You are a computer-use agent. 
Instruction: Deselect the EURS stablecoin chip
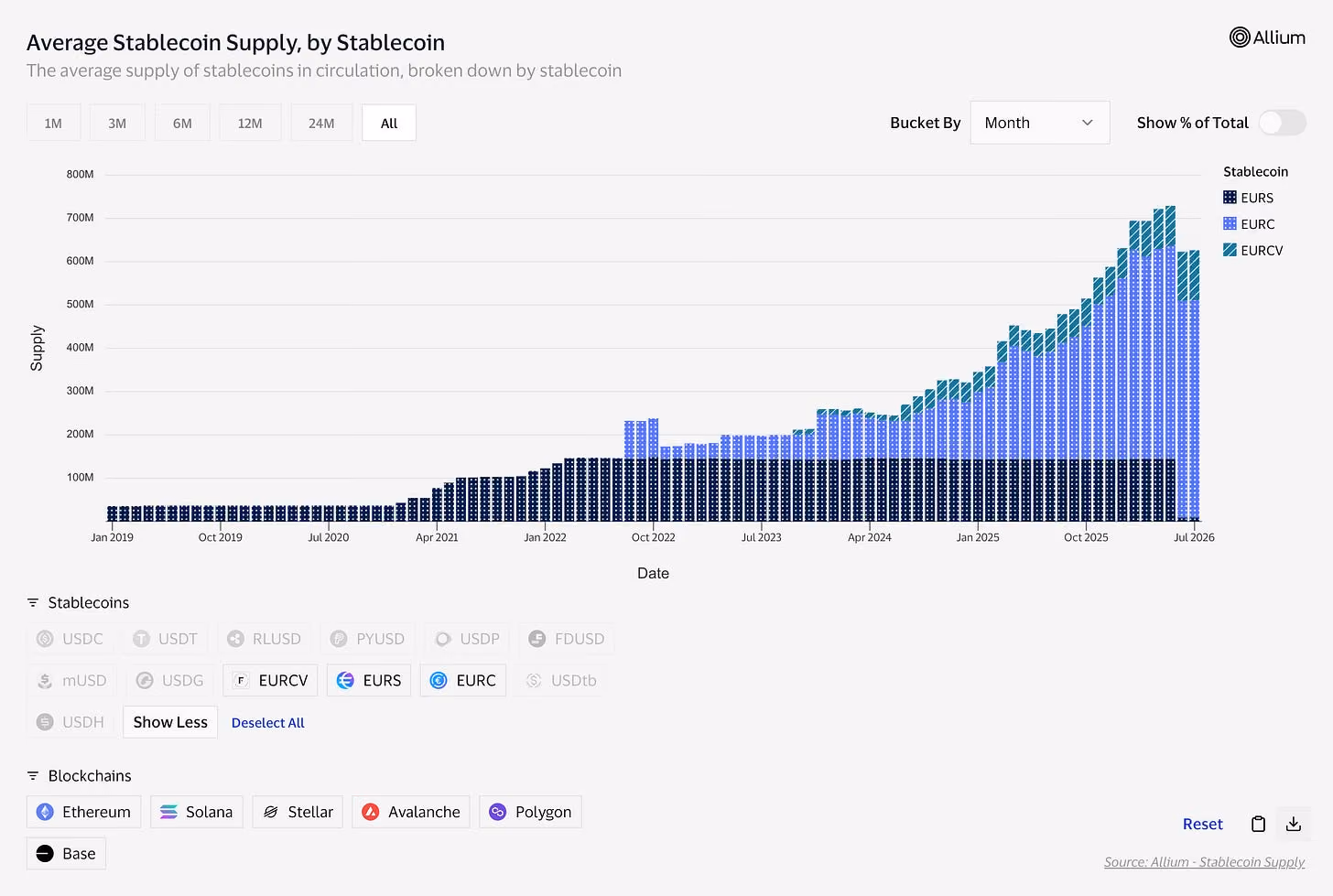(369, 680)
